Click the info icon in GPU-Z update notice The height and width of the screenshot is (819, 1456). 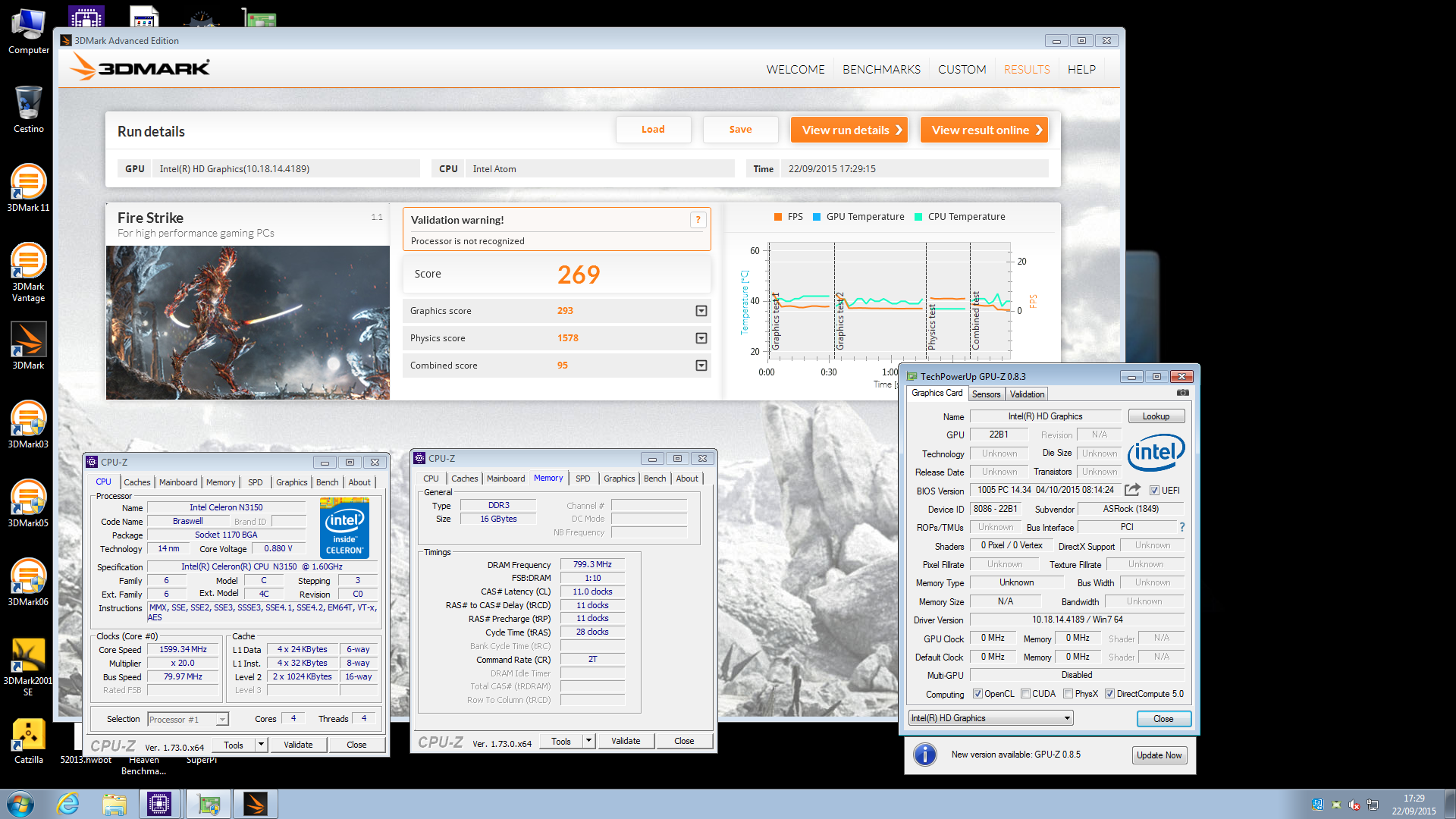(924, 755)
